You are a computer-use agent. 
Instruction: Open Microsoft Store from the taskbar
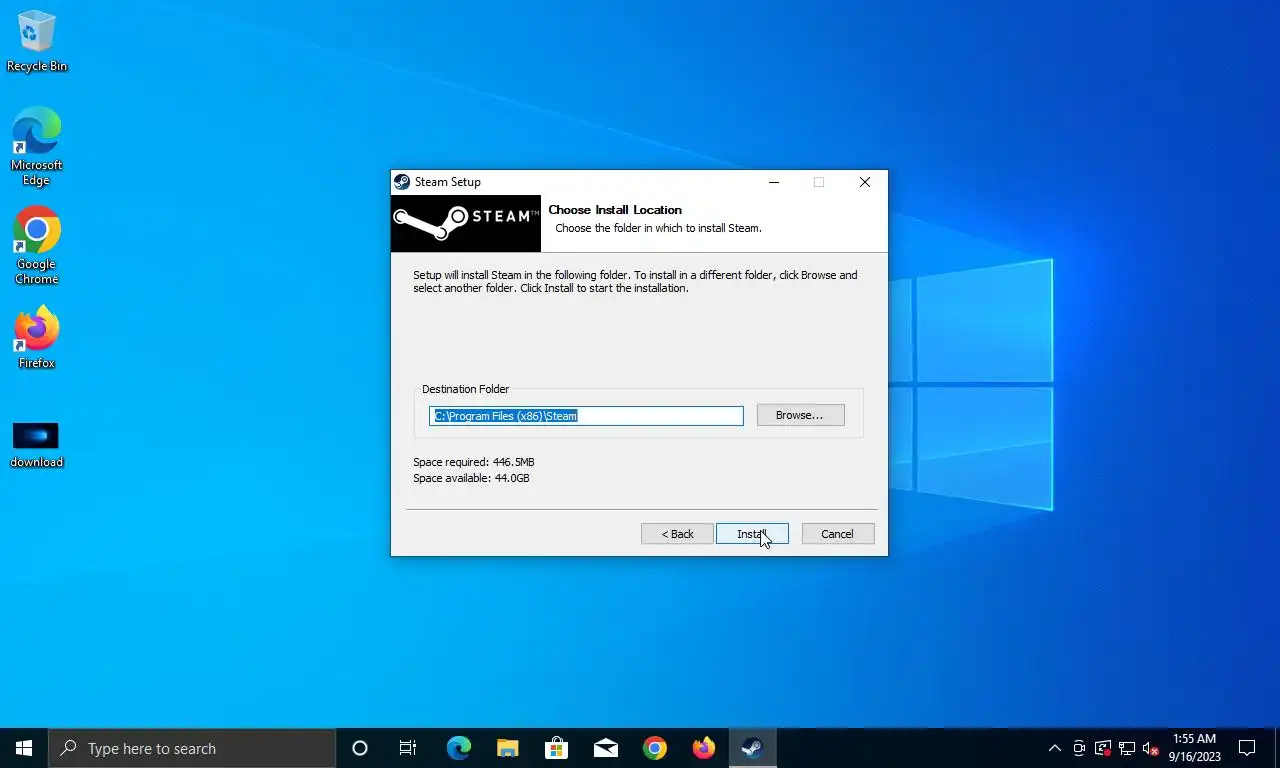(556, 748)
